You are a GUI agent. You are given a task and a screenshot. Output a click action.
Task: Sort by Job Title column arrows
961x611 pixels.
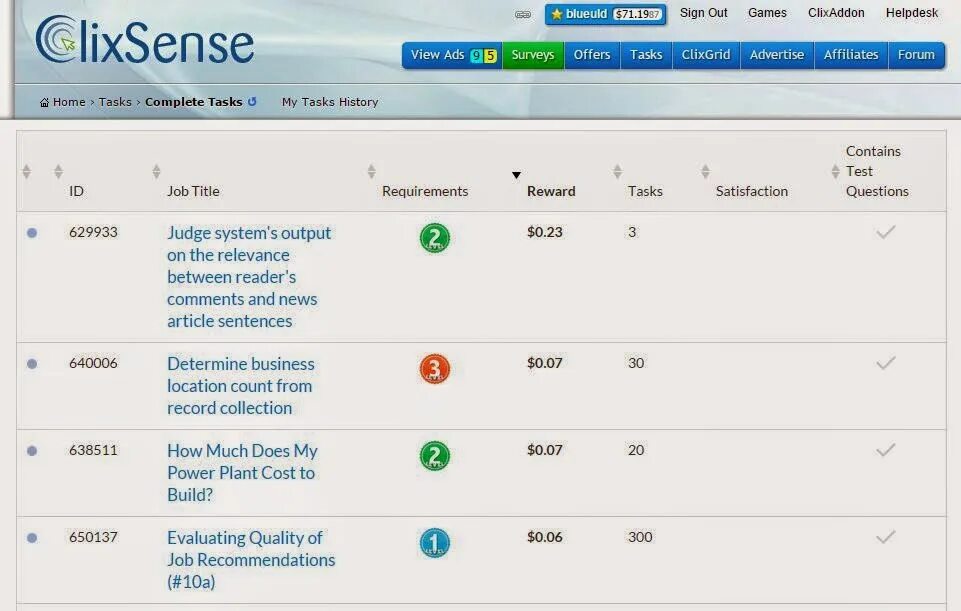[x=156, y=172]
